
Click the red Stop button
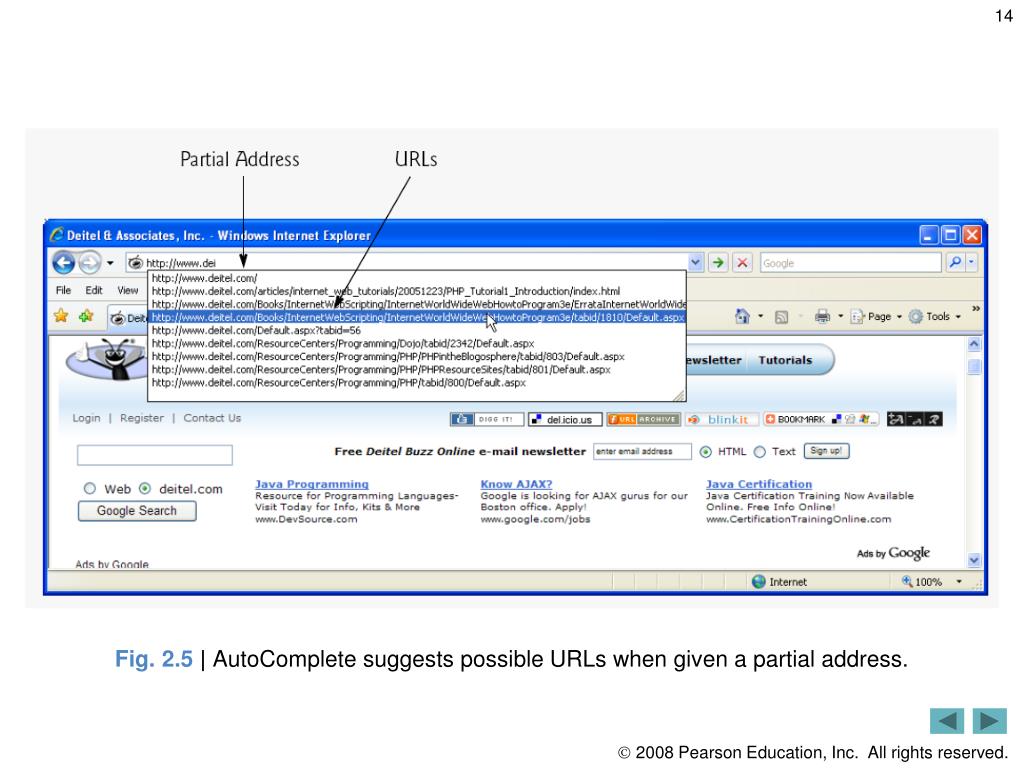742,263
